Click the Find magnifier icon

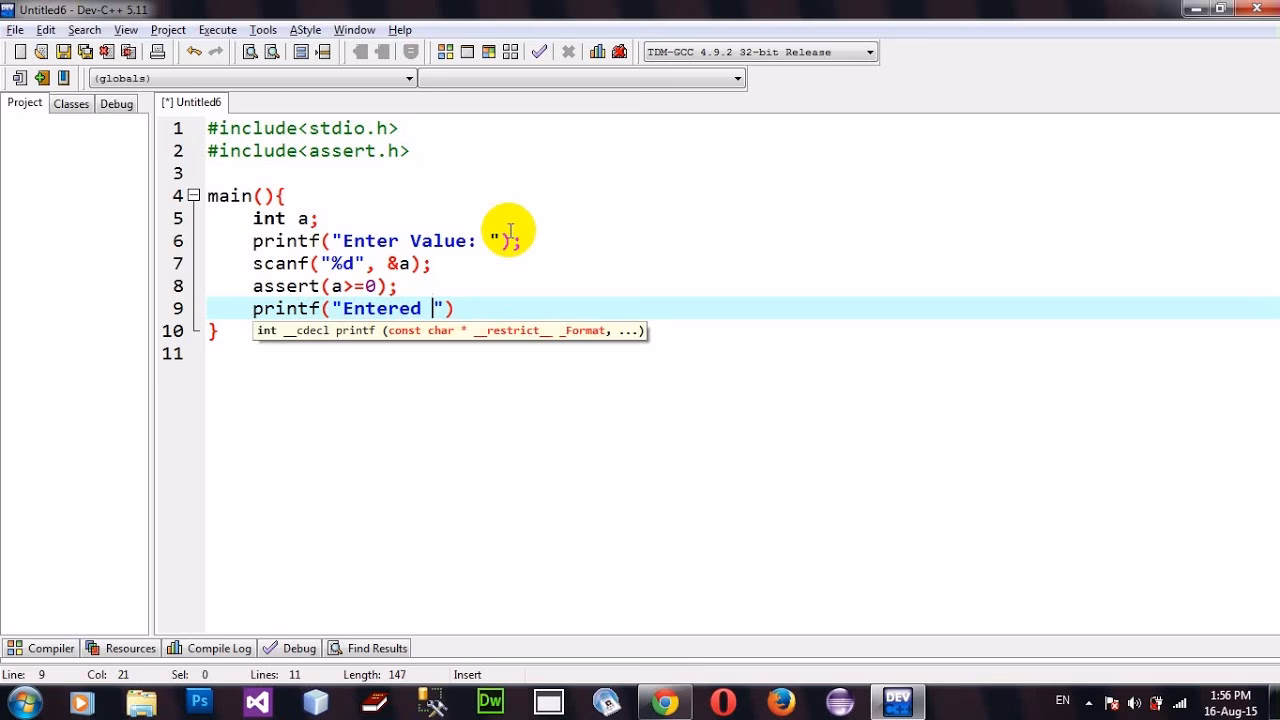coord(250,52)
